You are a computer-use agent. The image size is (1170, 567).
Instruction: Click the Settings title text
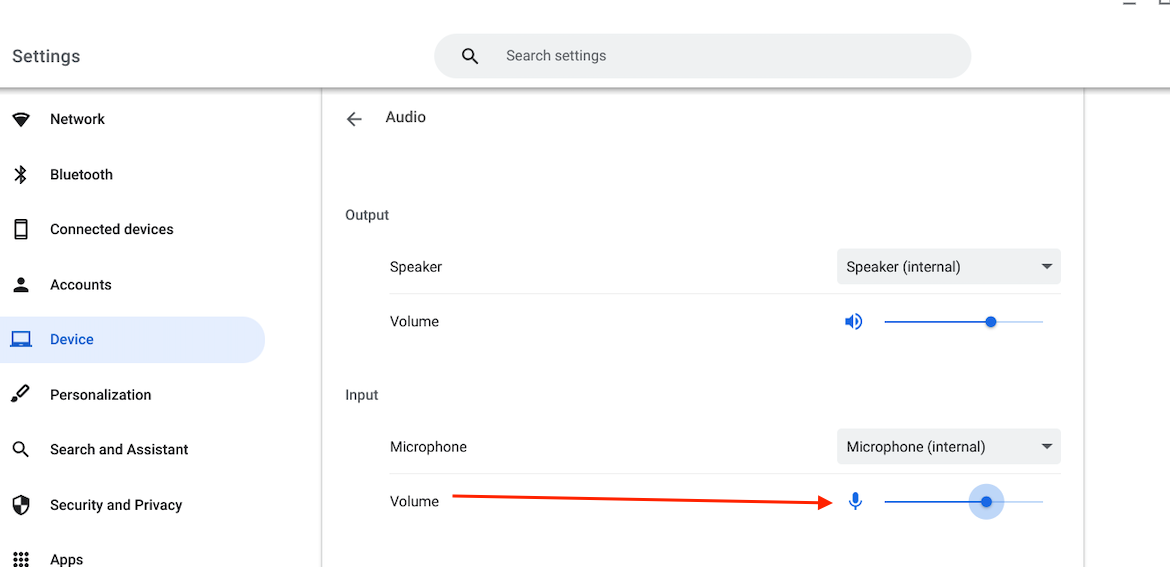point(46,57)
